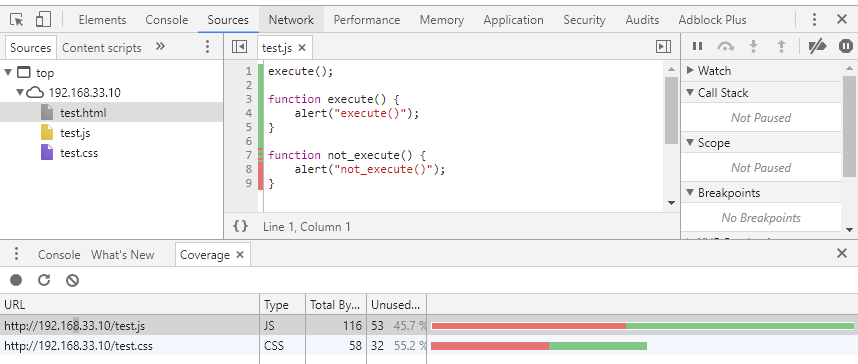Click the test.css coverage usage bar
The width and height of the screenshot is (858, 364).
[539, 346]
